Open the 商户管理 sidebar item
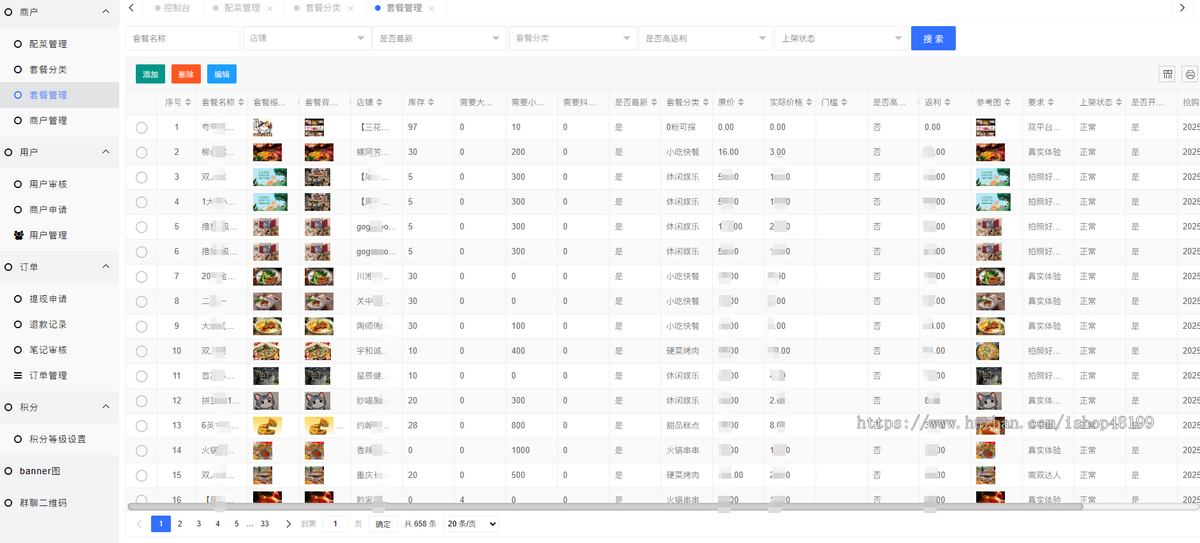The width and height of the screenshot is (1200, 543). [59, 120]
